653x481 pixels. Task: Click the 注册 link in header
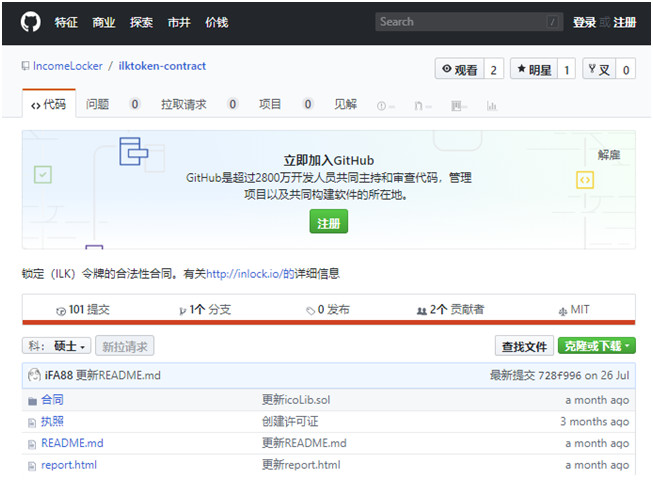pos(624,22)
